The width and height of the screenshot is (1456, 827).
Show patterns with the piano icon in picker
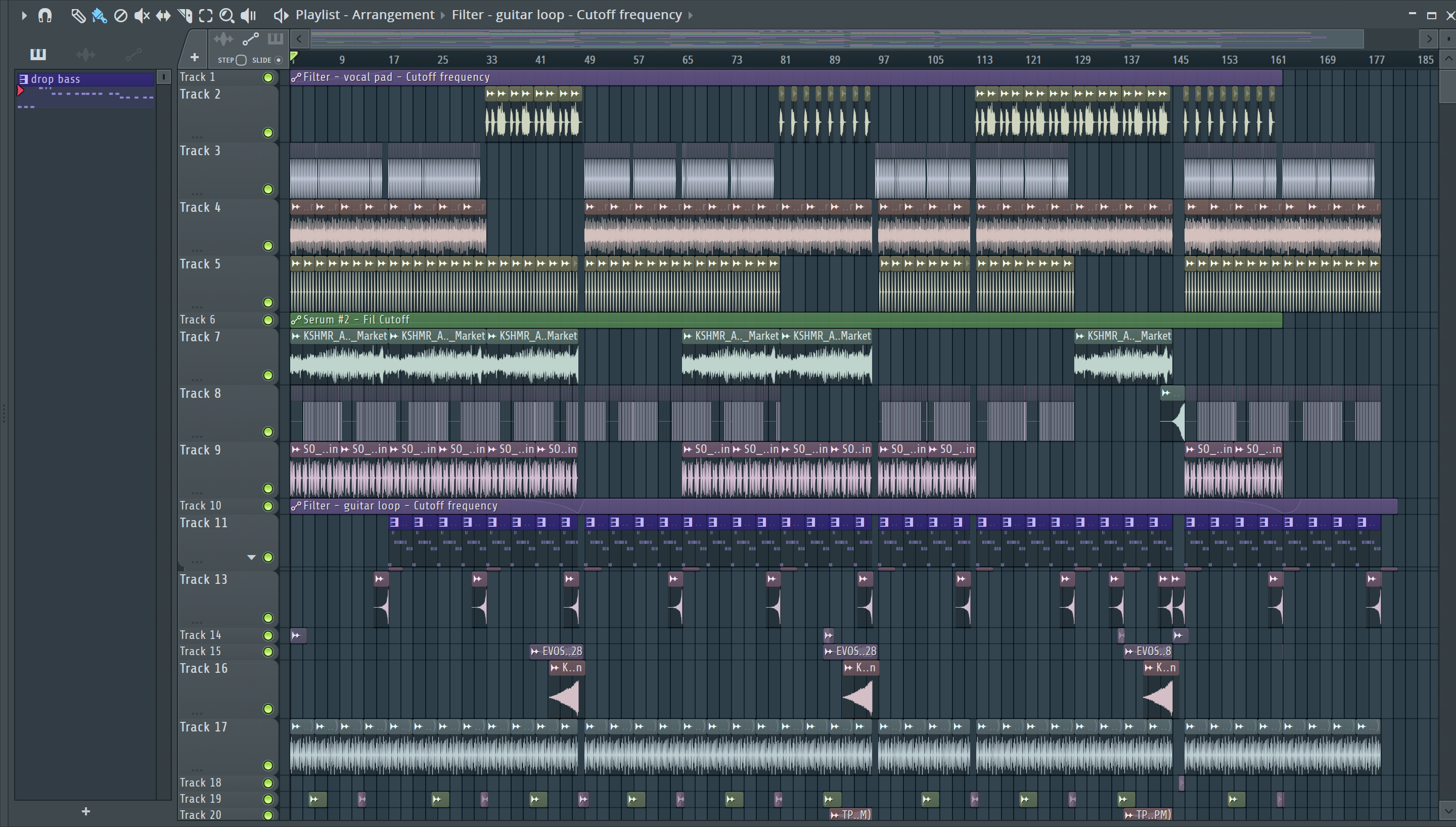(38, 54)
